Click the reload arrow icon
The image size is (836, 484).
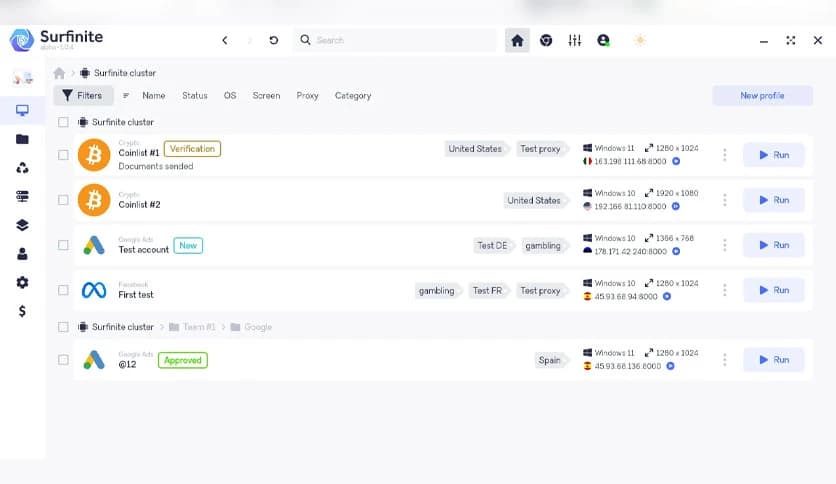click(274, 41)
